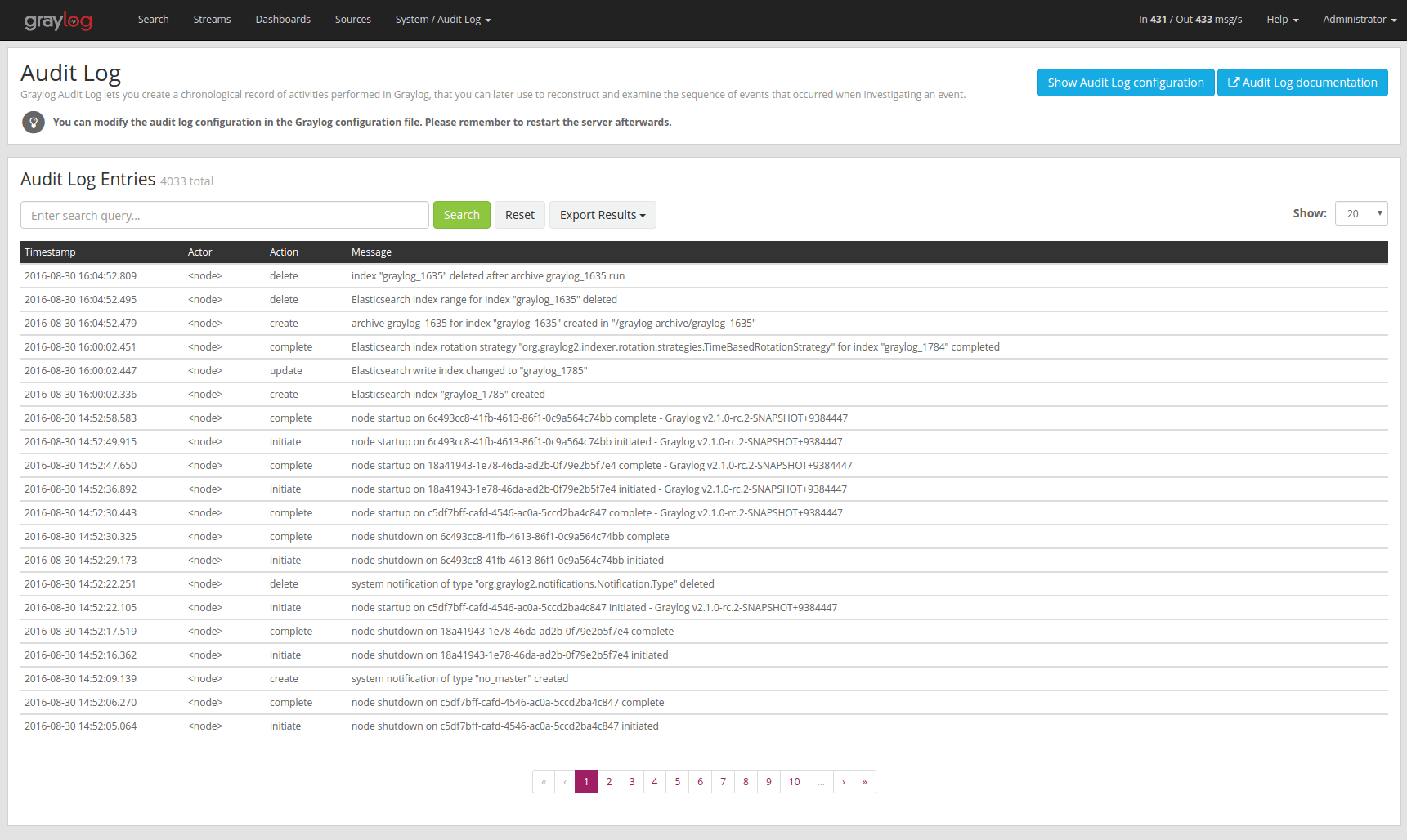Click the search query input field
This screenshot has width=1407, height=840.
click(224, 215)
